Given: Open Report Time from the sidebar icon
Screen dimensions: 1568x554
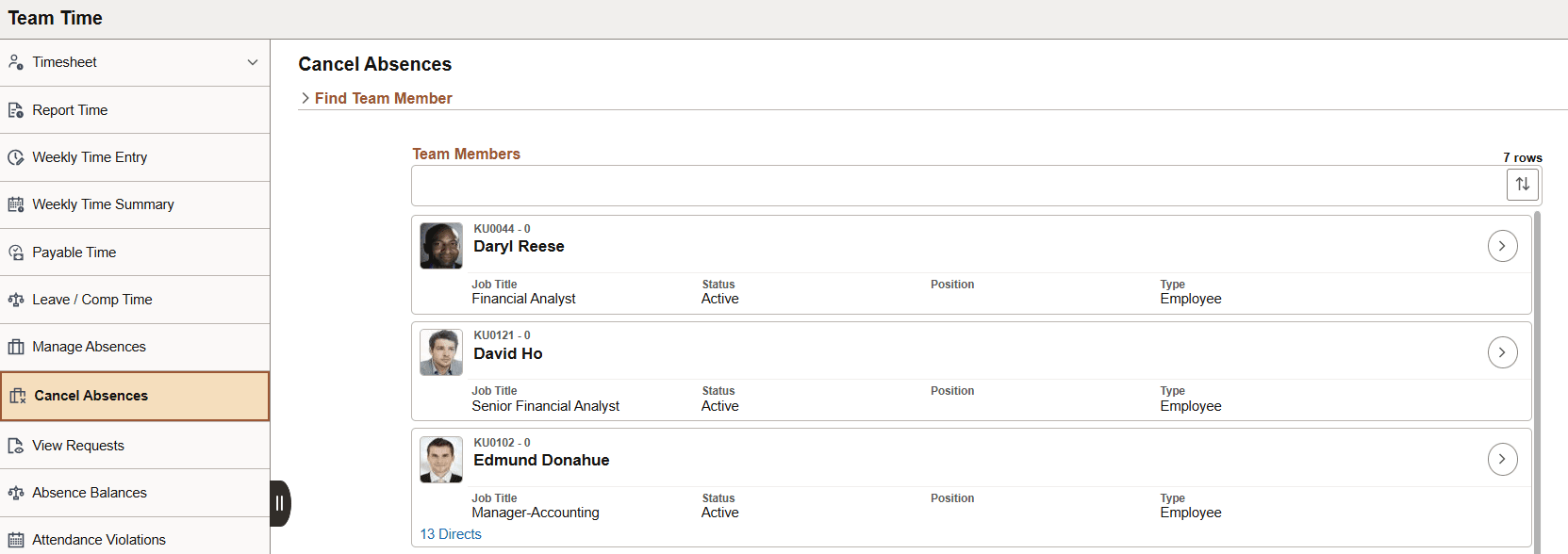Looking at the screenshot, I should coord(16,109).
